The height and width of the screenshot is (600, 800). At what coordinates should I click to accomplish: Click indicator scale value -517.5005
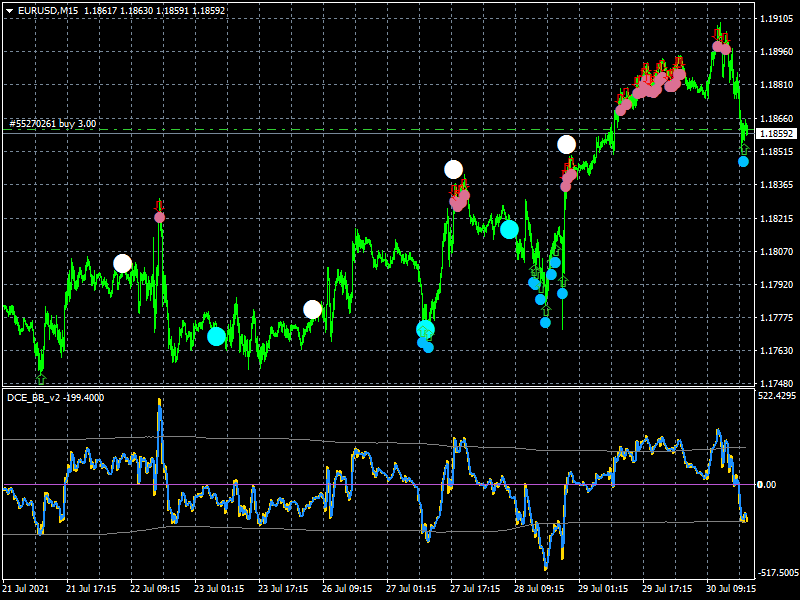(778, 573)
